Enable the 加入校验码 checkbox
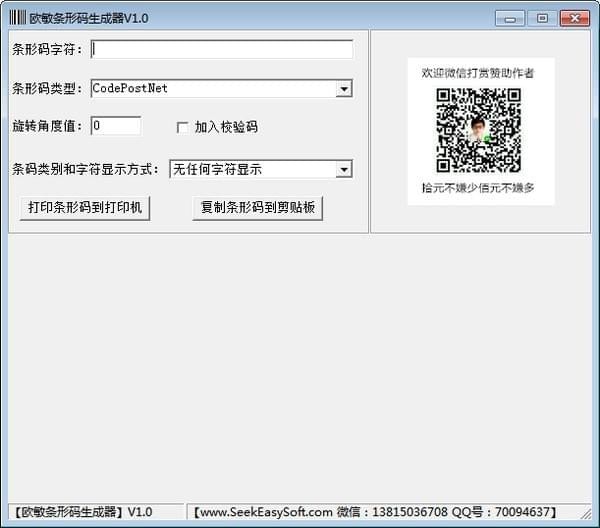This screenshot has width=600, height=528. [x=182, y=127]
